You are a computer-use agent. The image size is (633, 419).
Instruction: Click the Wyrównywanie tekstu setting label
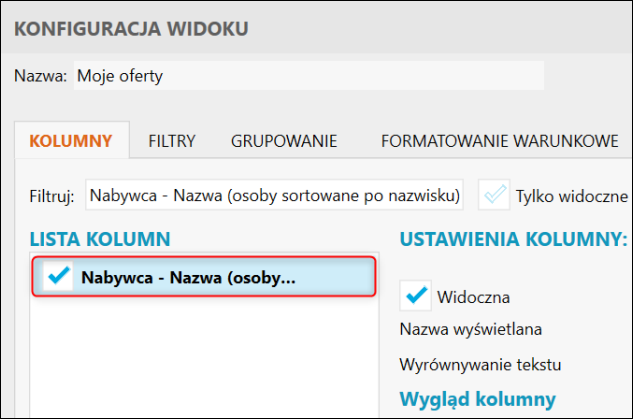coord(480,365)
